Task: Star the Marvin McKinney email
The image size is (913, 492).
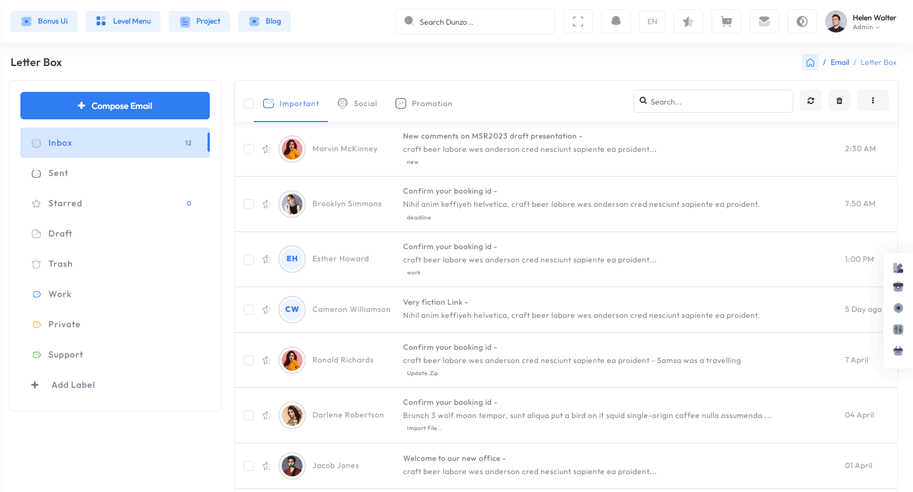Action: coord(266,149)
